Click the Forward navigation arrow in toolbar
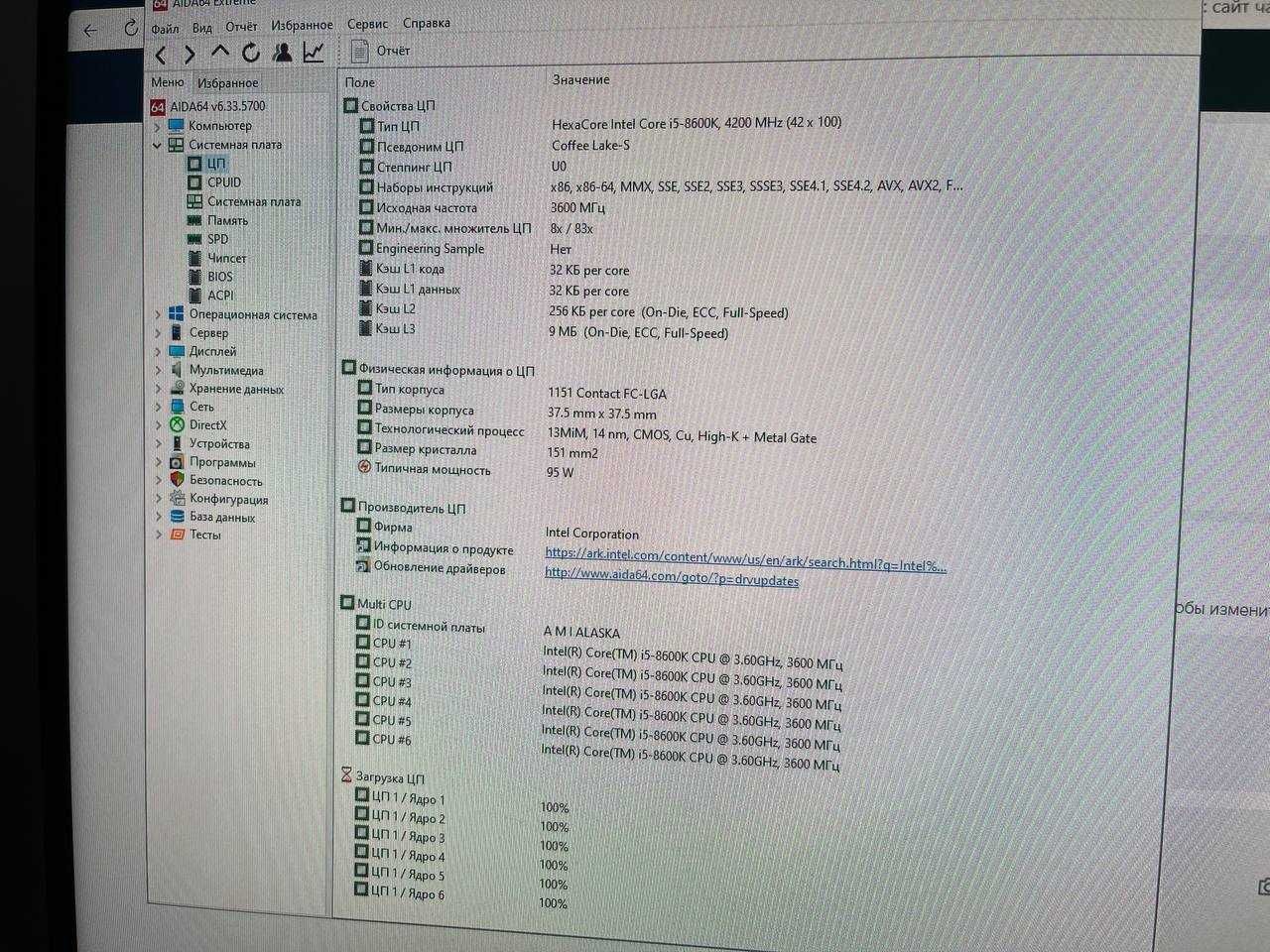This screenshot has height=952, width=1270. (190, 56)
